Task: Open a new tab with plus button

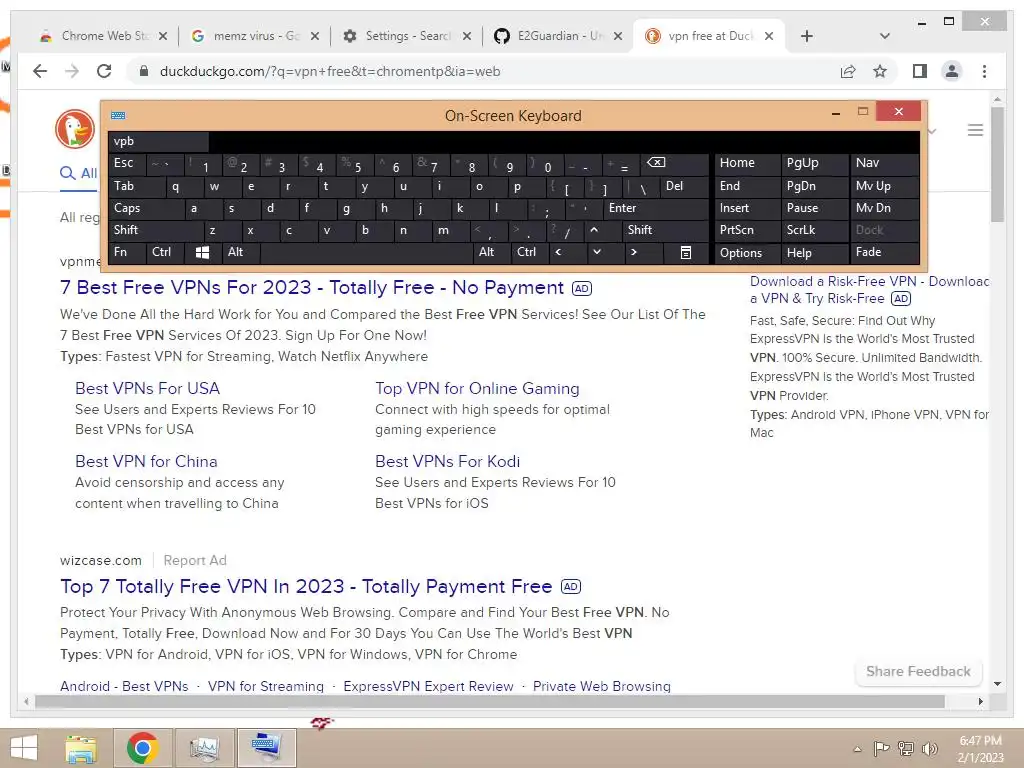Action: [807, 36]
